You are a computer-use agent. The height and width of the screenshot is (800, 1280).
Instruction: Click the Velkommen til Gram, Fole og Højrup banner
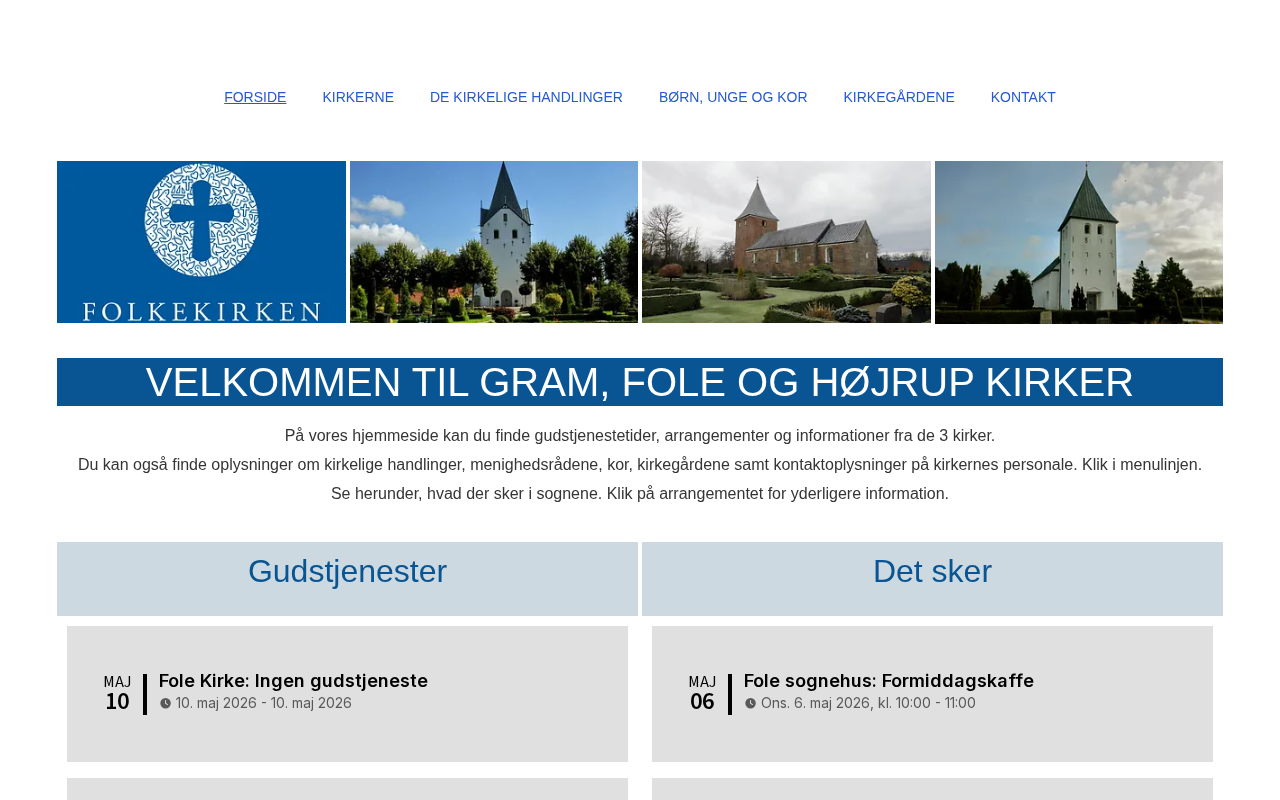pyautogui.click(x=640, y=382)
